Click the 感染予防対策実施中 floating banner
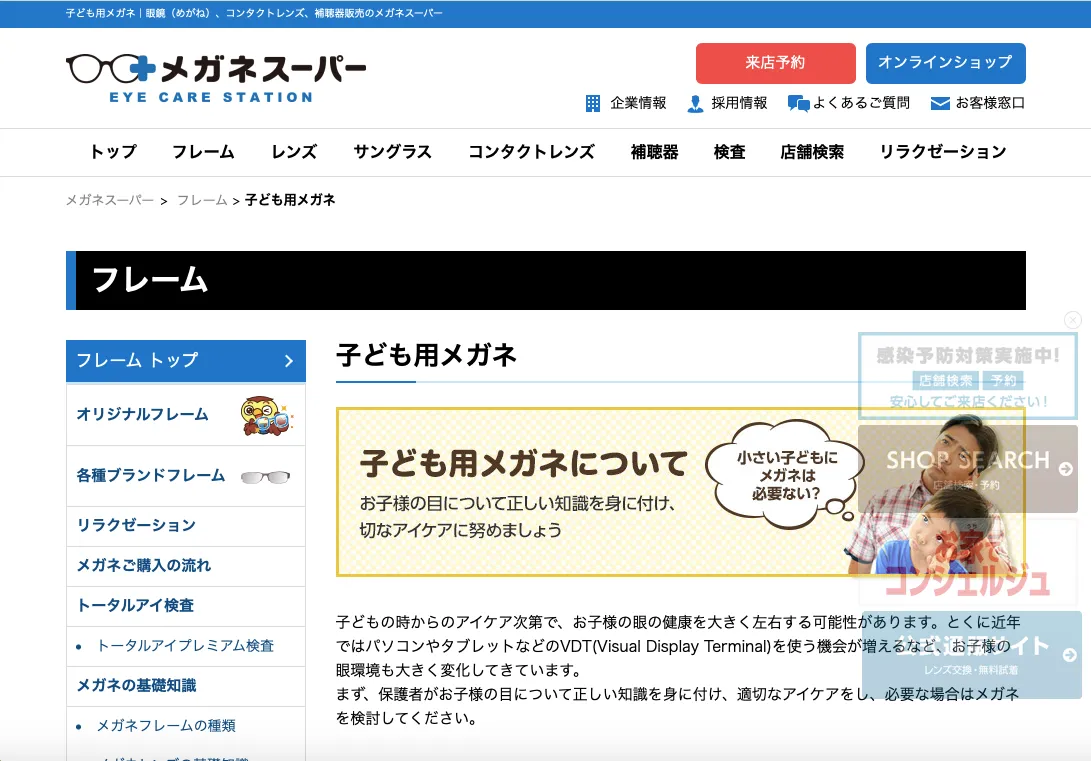 coord(968,376)
